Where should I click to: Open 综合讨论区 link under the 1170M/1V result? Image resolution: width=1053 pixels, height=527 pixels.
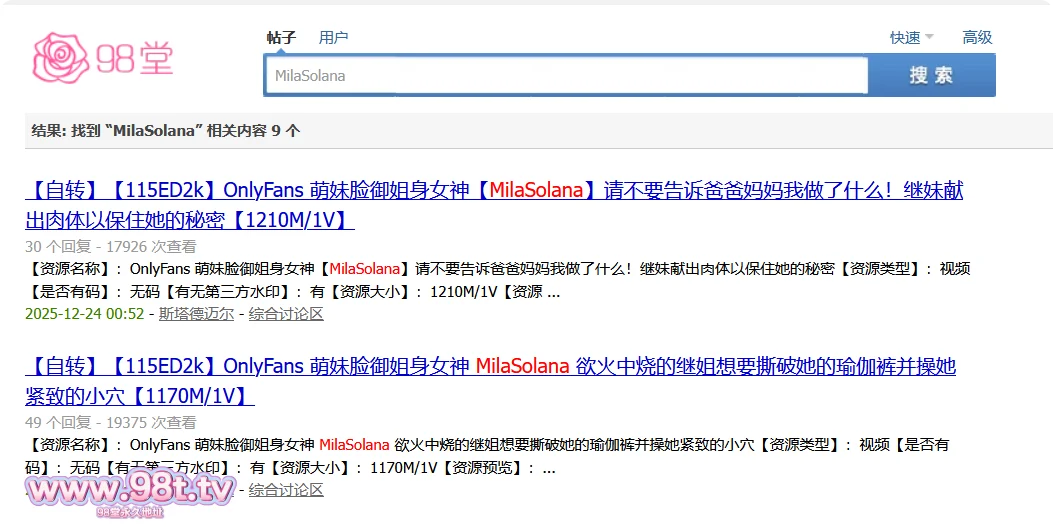(x=286, y=489)
